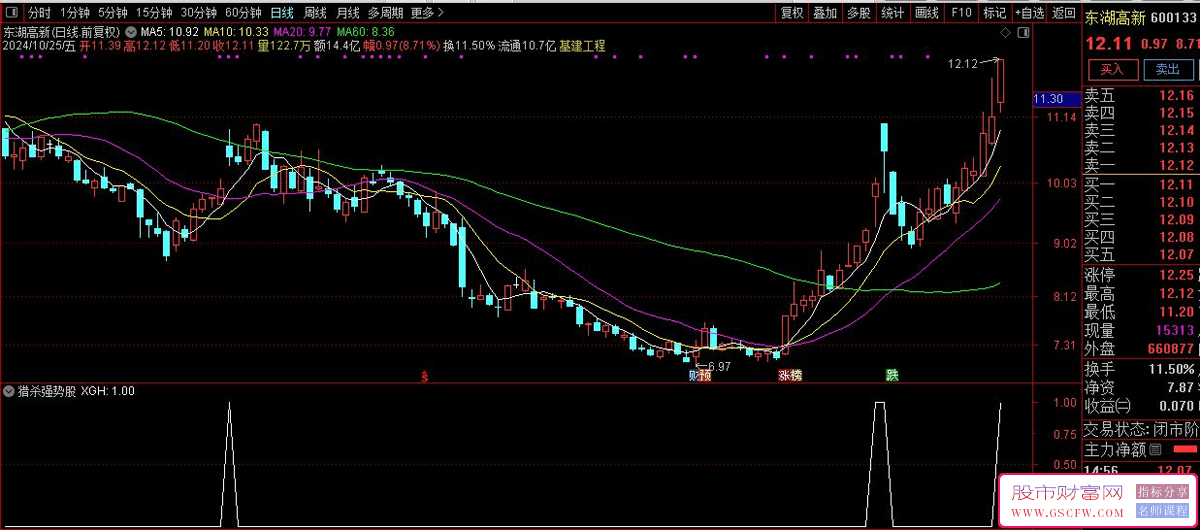Click the blue 卖出 sell button

(1168, 69)
